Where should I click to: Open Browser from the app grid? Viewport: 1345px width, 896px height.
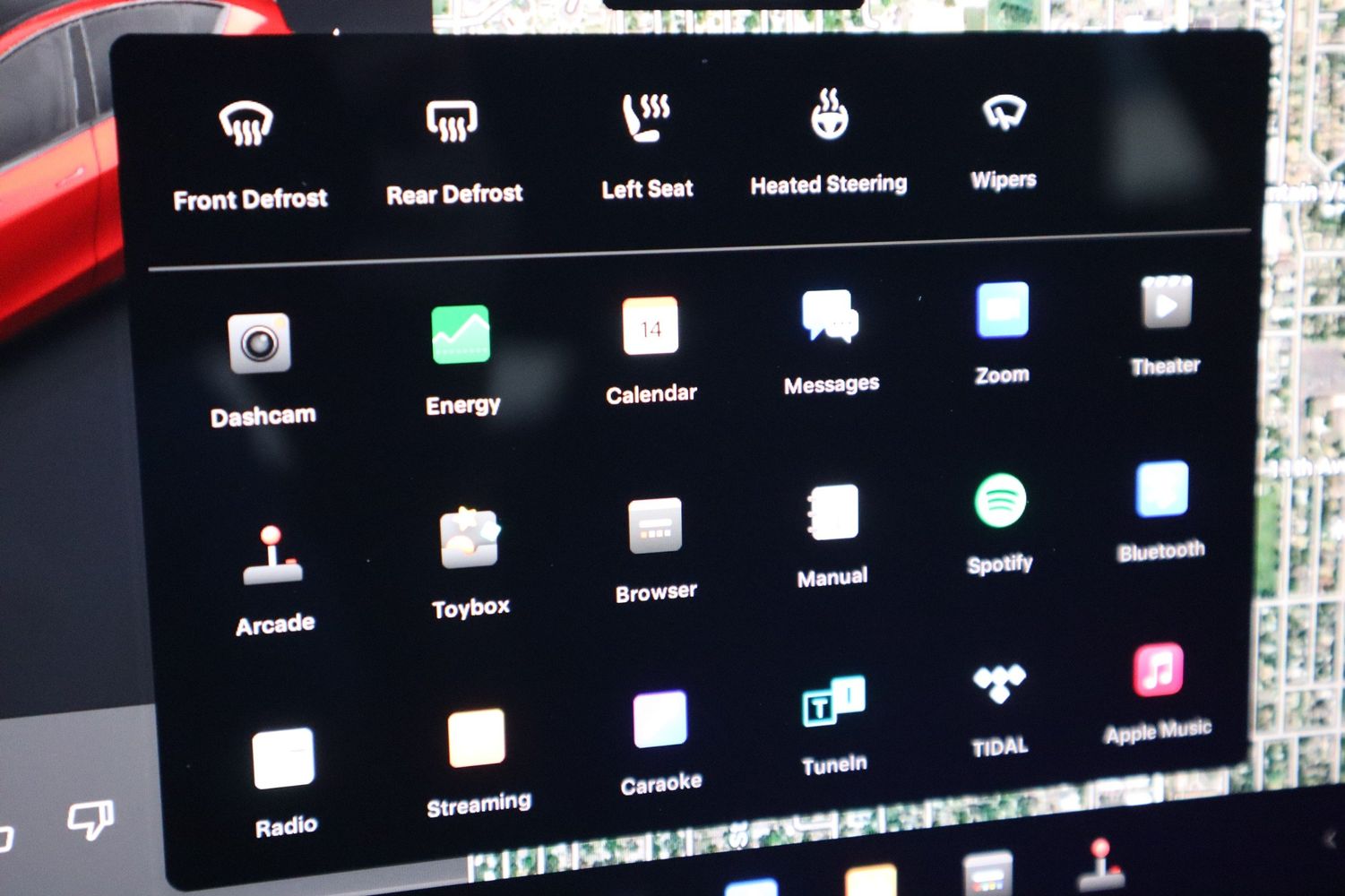[x=655, y=526]
